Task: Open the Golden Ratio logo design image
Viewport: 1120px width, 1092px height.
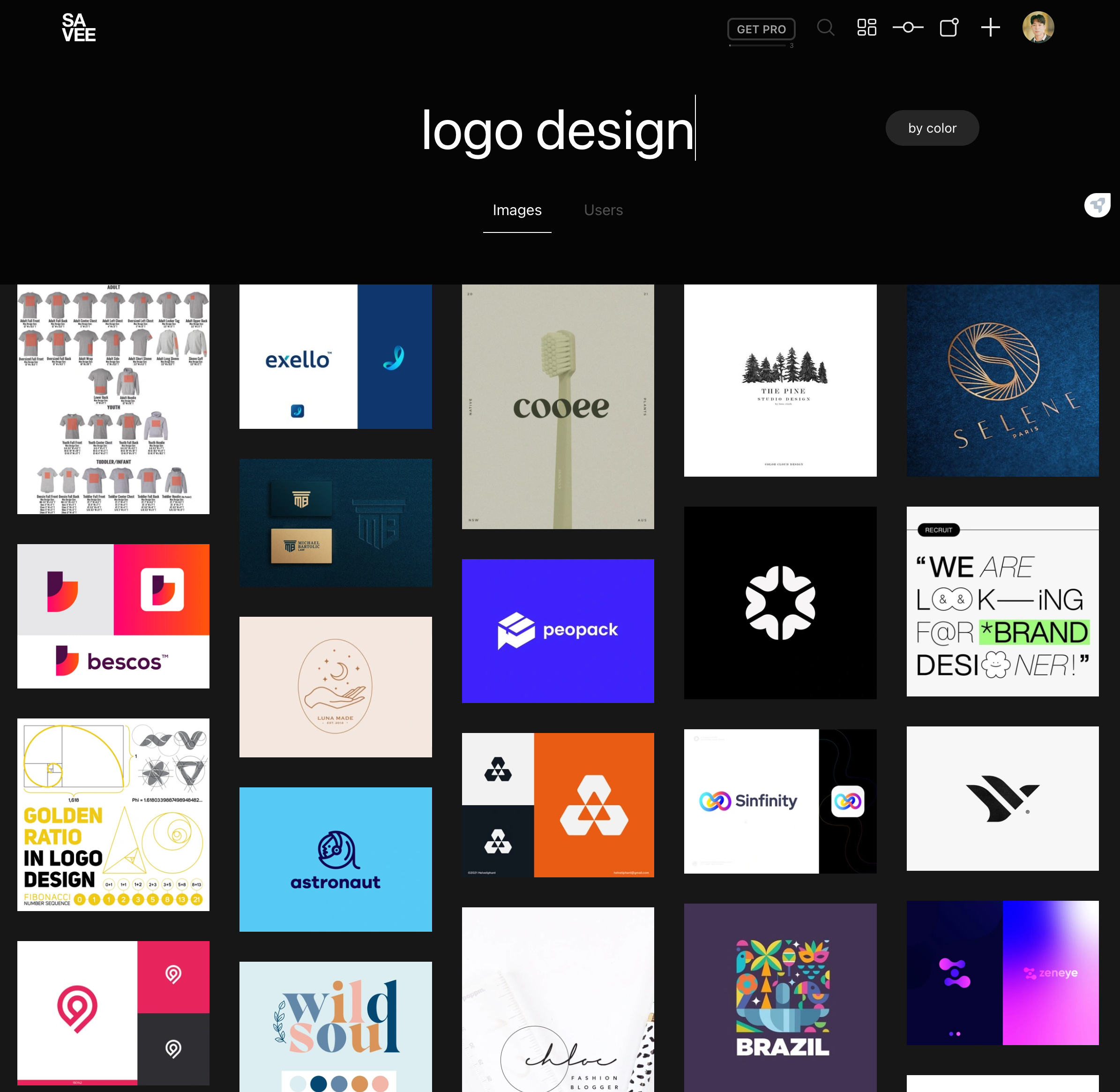Action: [x=113, y=814]
